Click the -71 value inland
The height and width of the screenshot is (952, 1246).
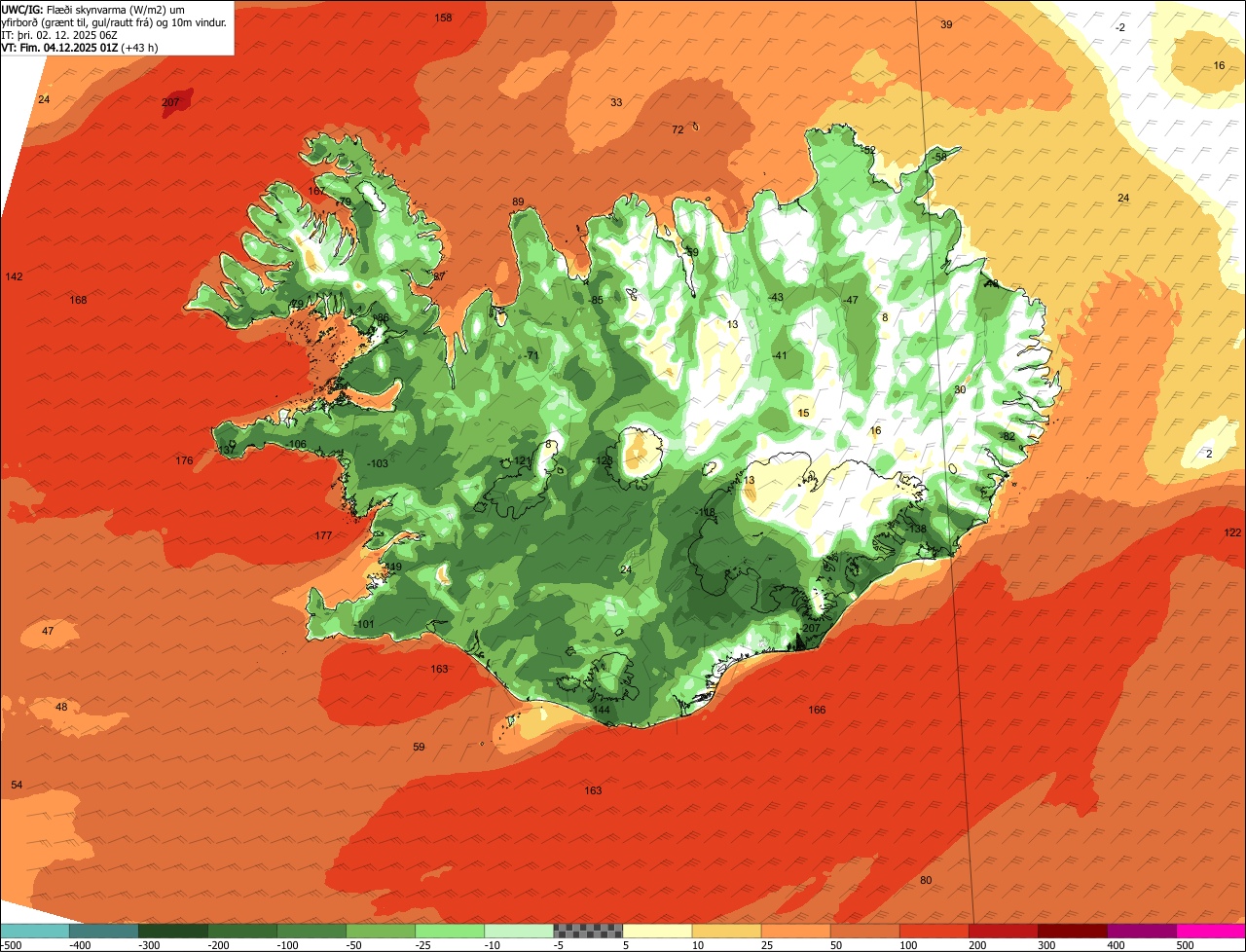pos(531,355)
